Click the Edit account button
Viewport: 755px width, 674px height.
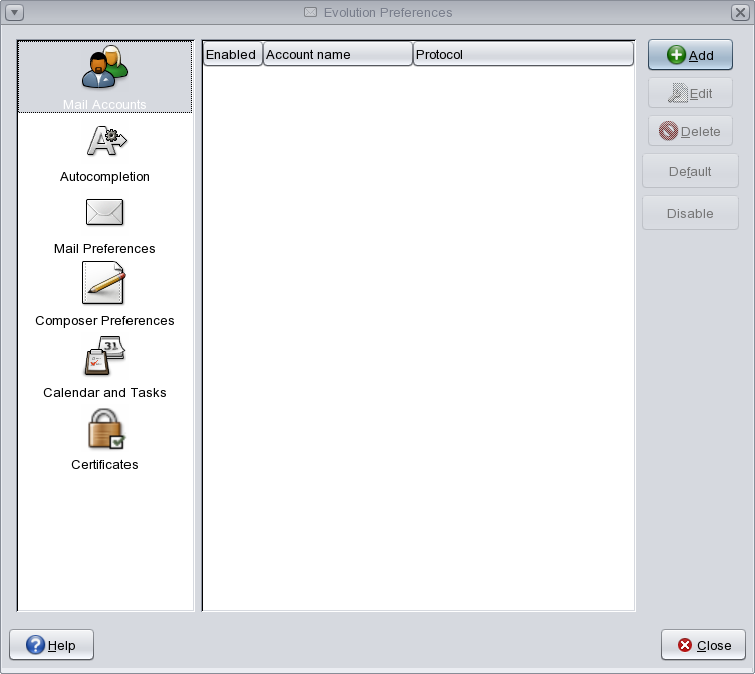coord(690,93)
